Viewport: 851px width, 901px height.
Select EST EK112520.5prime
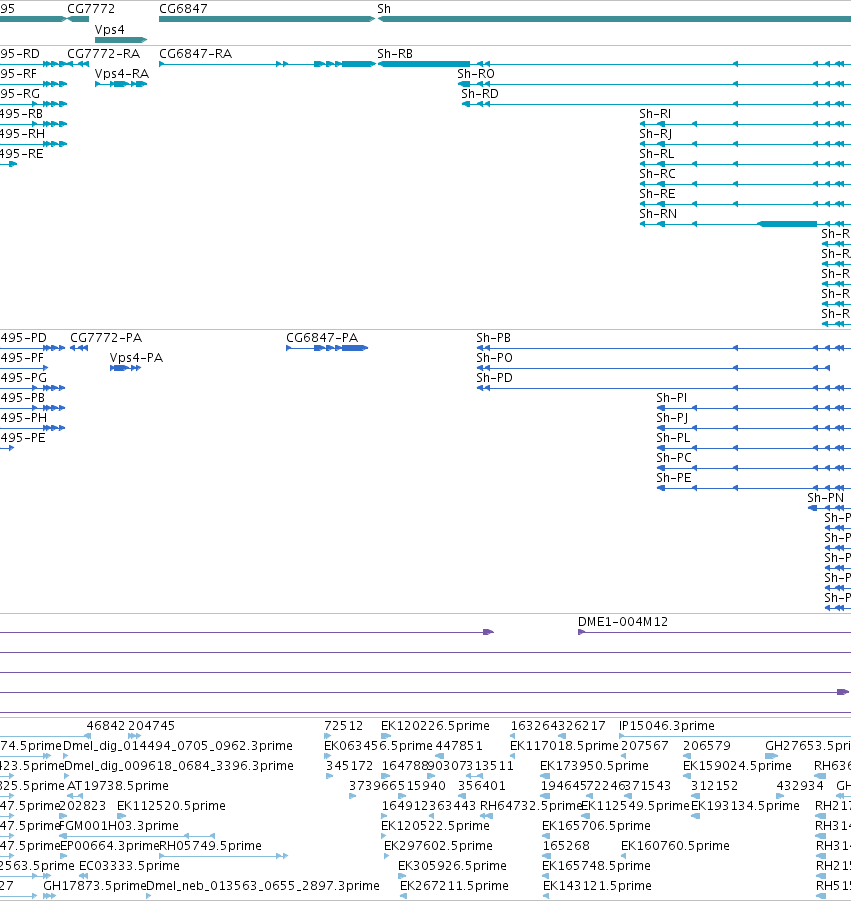click(x=171, y=806)
